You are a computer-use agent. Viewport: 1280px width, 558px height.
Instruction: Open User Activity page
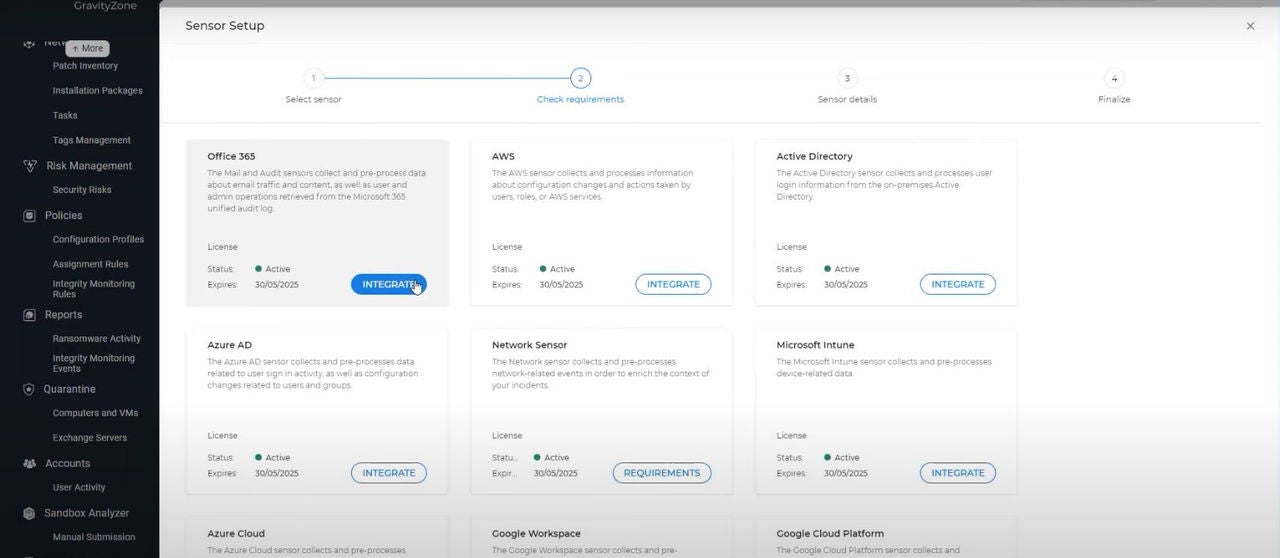click(79, 488)
